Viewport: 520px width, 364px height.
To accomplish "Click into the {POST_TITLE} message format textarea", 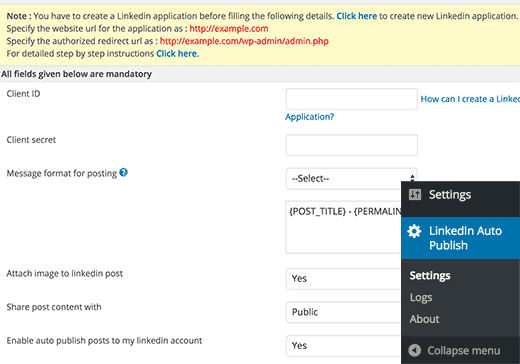I will point(343,227).
